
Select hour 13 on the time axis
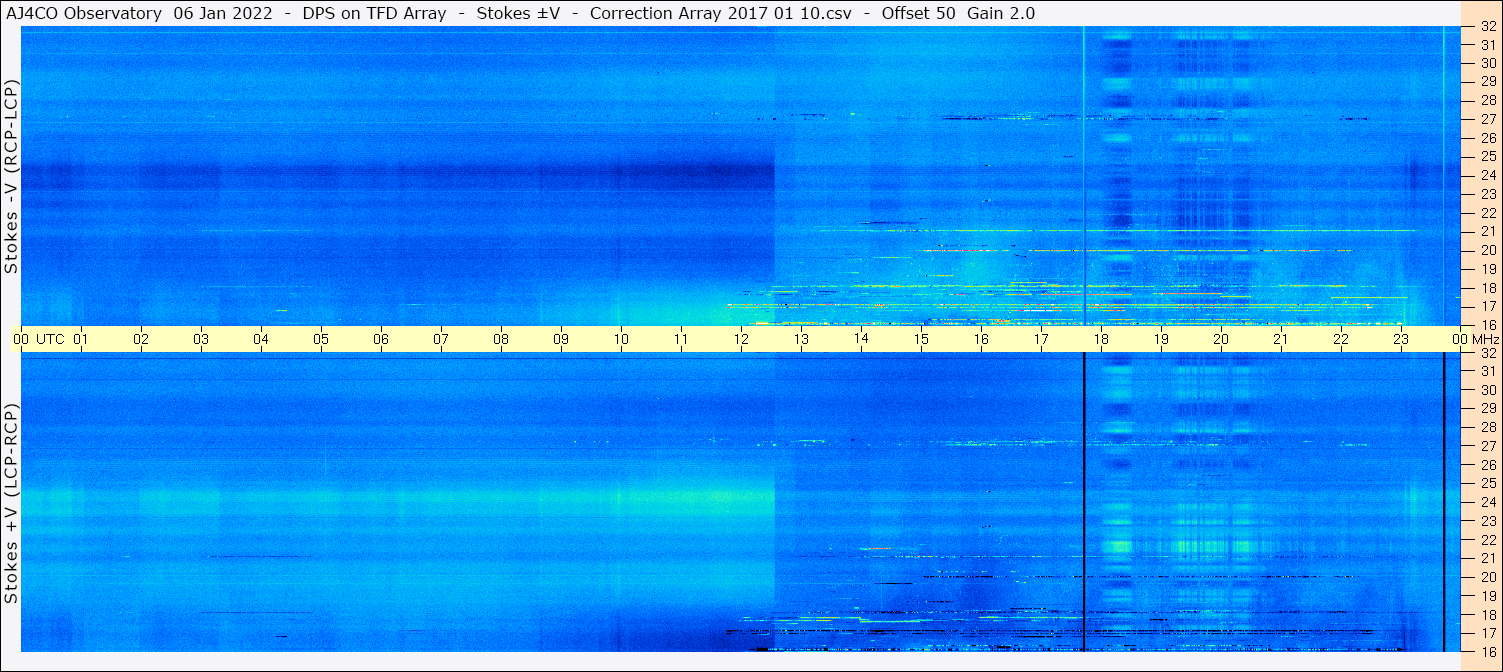[x=801, y=339]
